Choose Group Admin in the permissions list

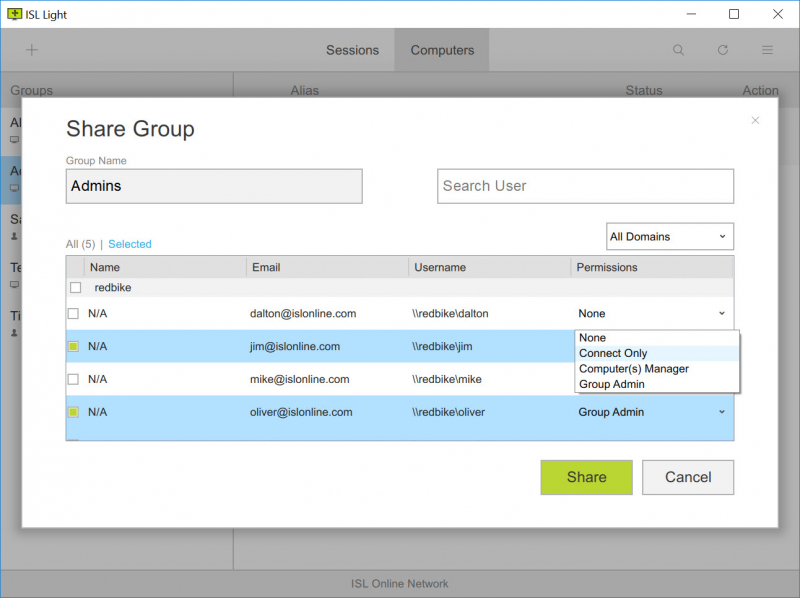657,384
